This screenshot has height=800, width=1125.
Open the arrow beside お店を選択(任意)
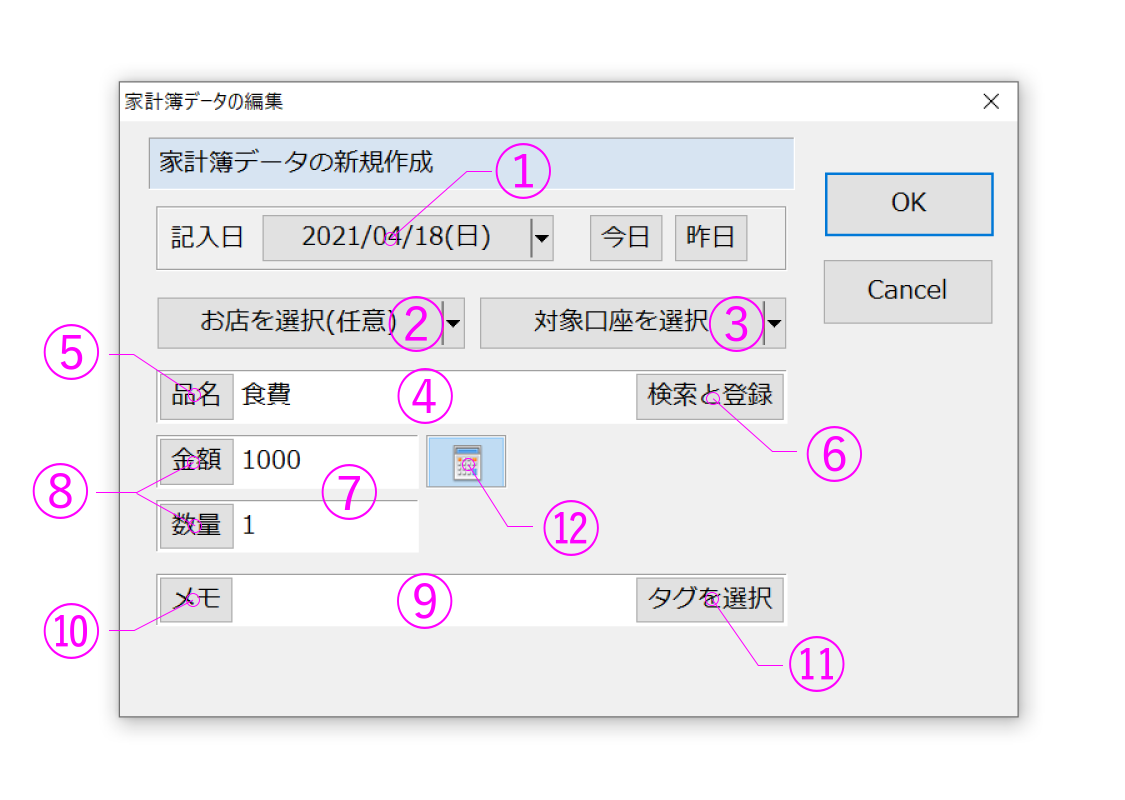pos(453,323)
